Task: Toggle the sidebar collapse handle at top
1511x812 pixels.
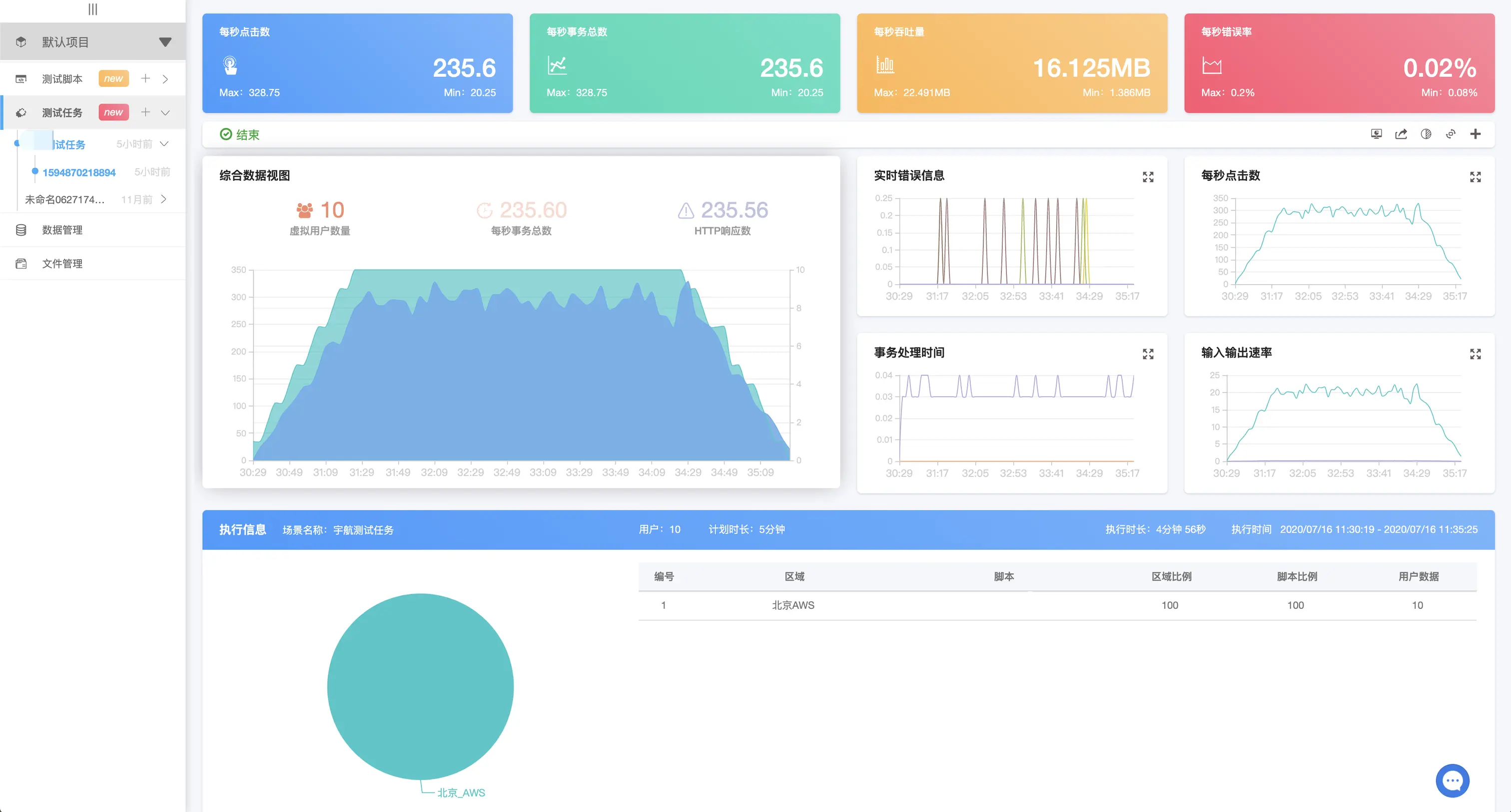Action: (92, 9)
